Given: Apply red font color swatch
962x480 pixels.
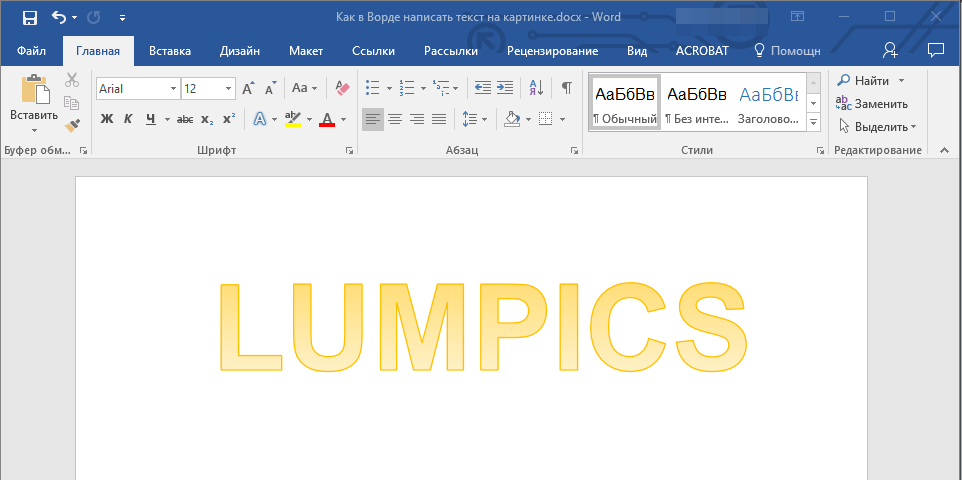Looking at the screenshot, I should coord(326,119).
